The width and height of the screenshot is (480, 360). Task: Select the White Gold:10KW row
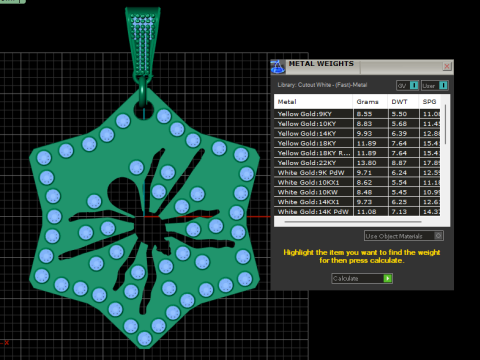(357, 192)
